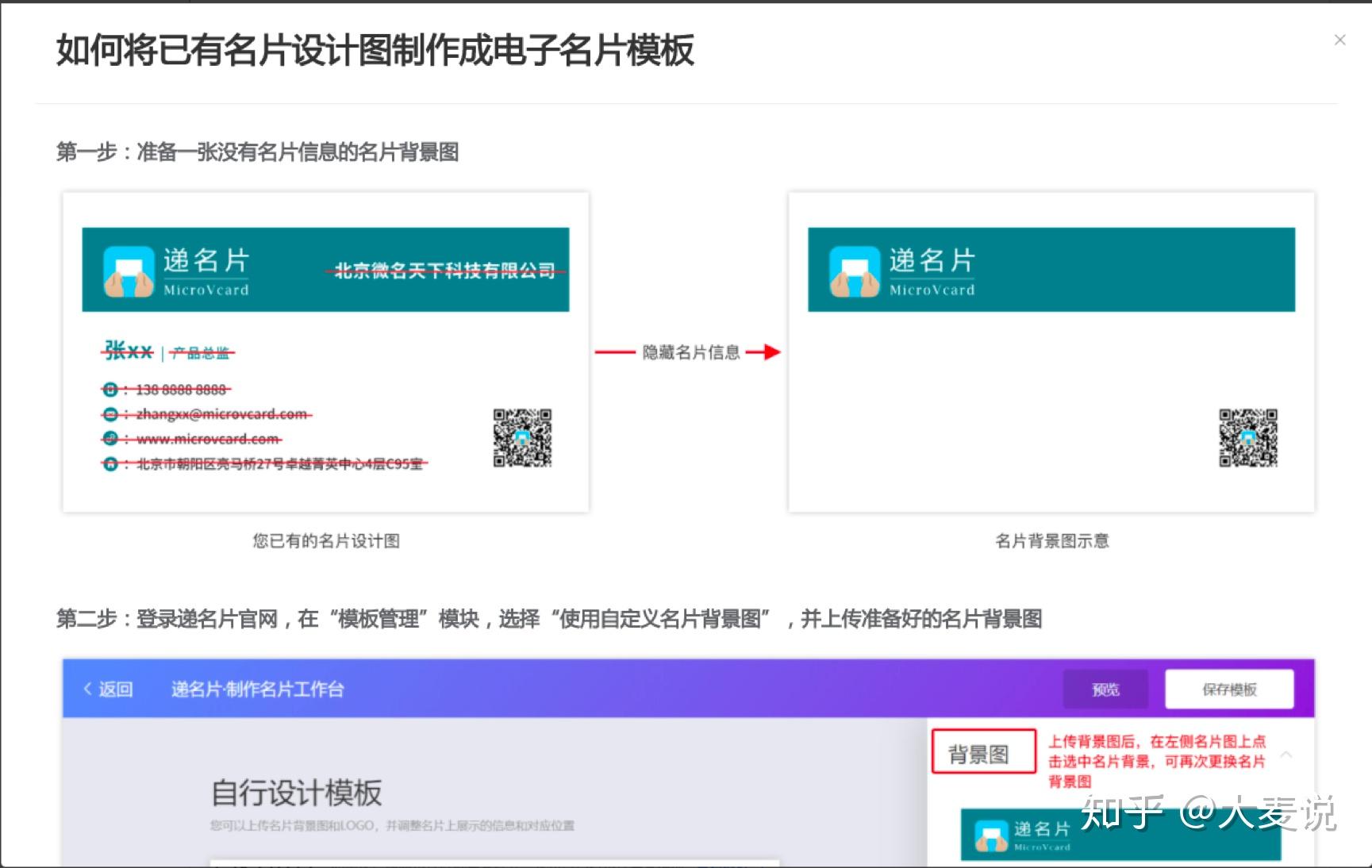This screenshot has width=1372, height=868.
Task: Click the 返回 back link
Action: tap(108, 689)
